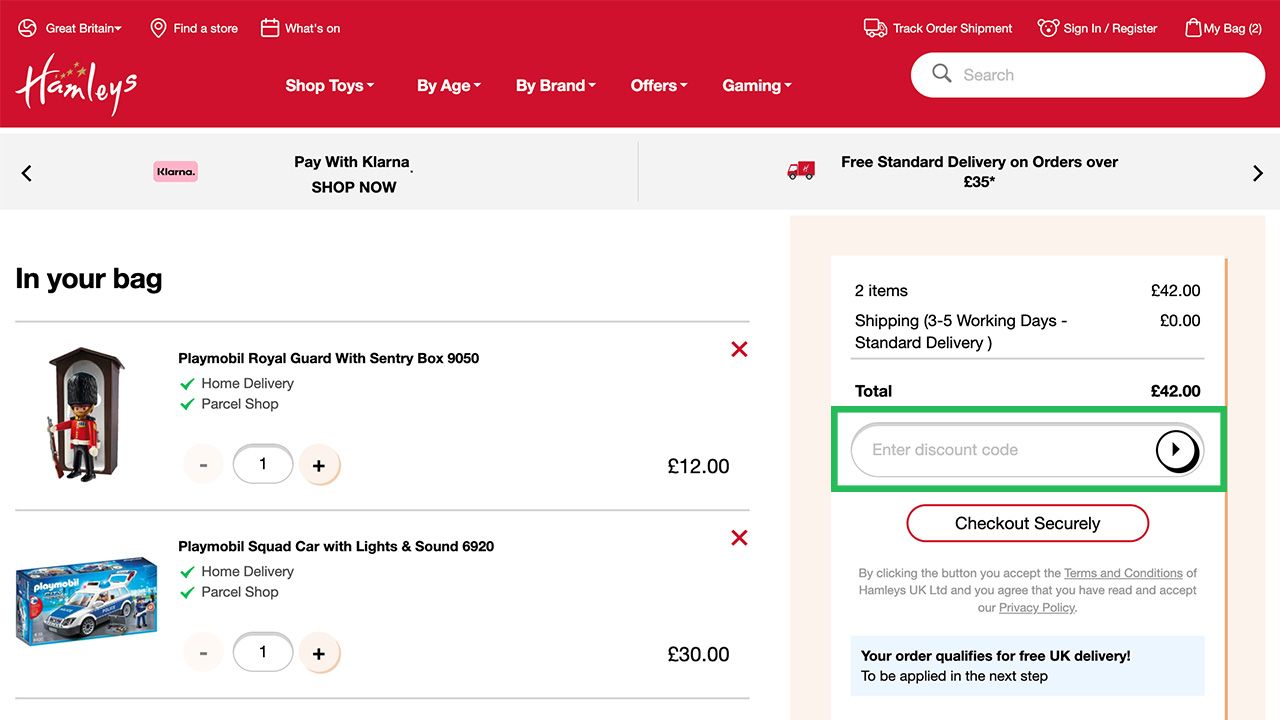The width and height of the screenshot is (1280, 720).
Task: Increase Royal Guard quantity with plus
Action: tap(319, 465)
